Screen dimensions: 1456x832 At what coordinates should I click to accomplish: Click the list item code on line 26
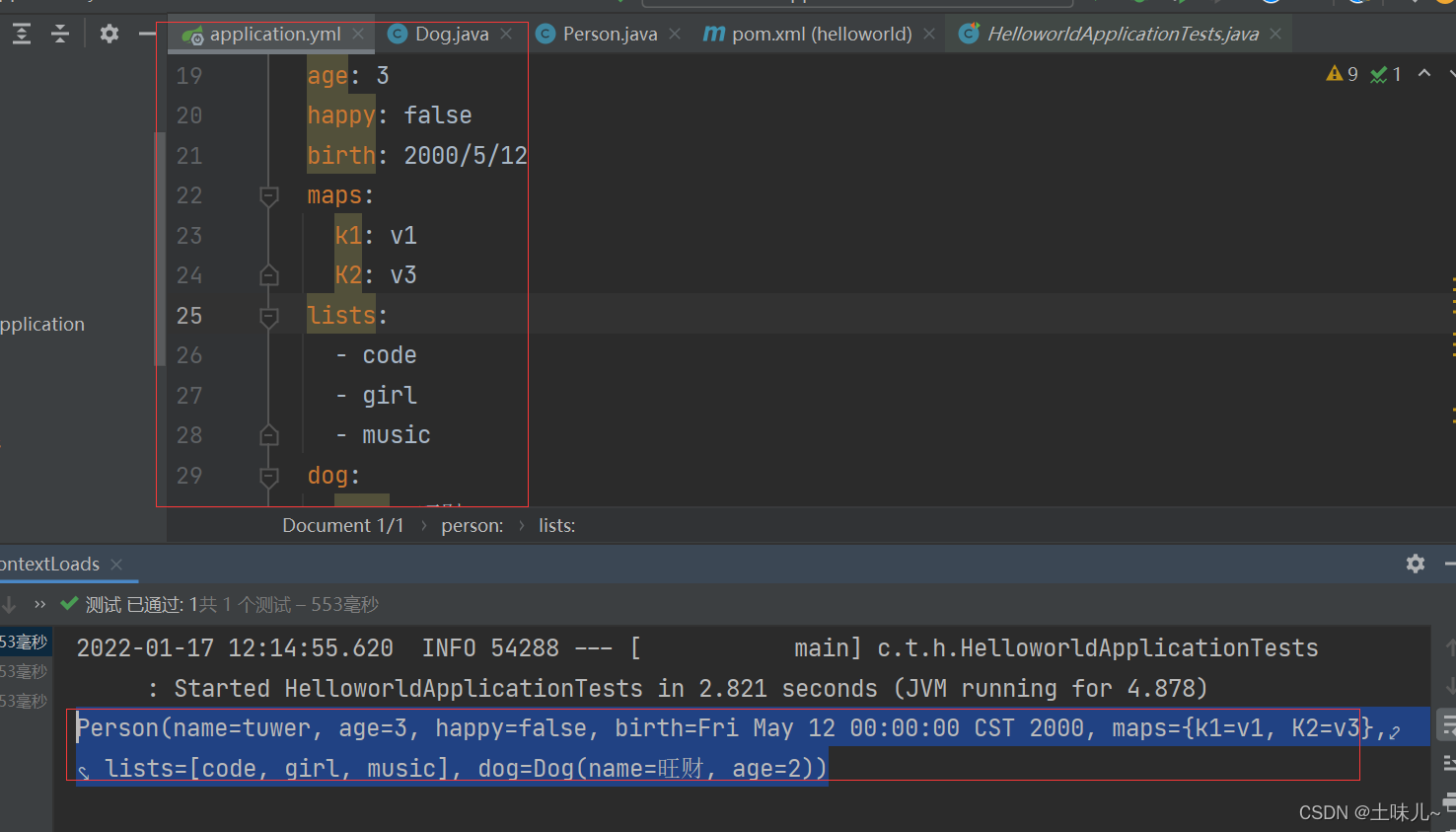390,355
